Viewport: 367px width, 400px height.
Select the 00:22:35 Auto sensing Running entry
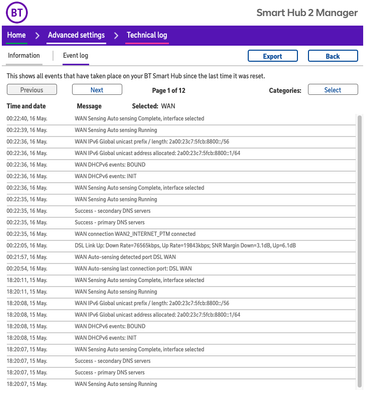click(x=181, y=199)
